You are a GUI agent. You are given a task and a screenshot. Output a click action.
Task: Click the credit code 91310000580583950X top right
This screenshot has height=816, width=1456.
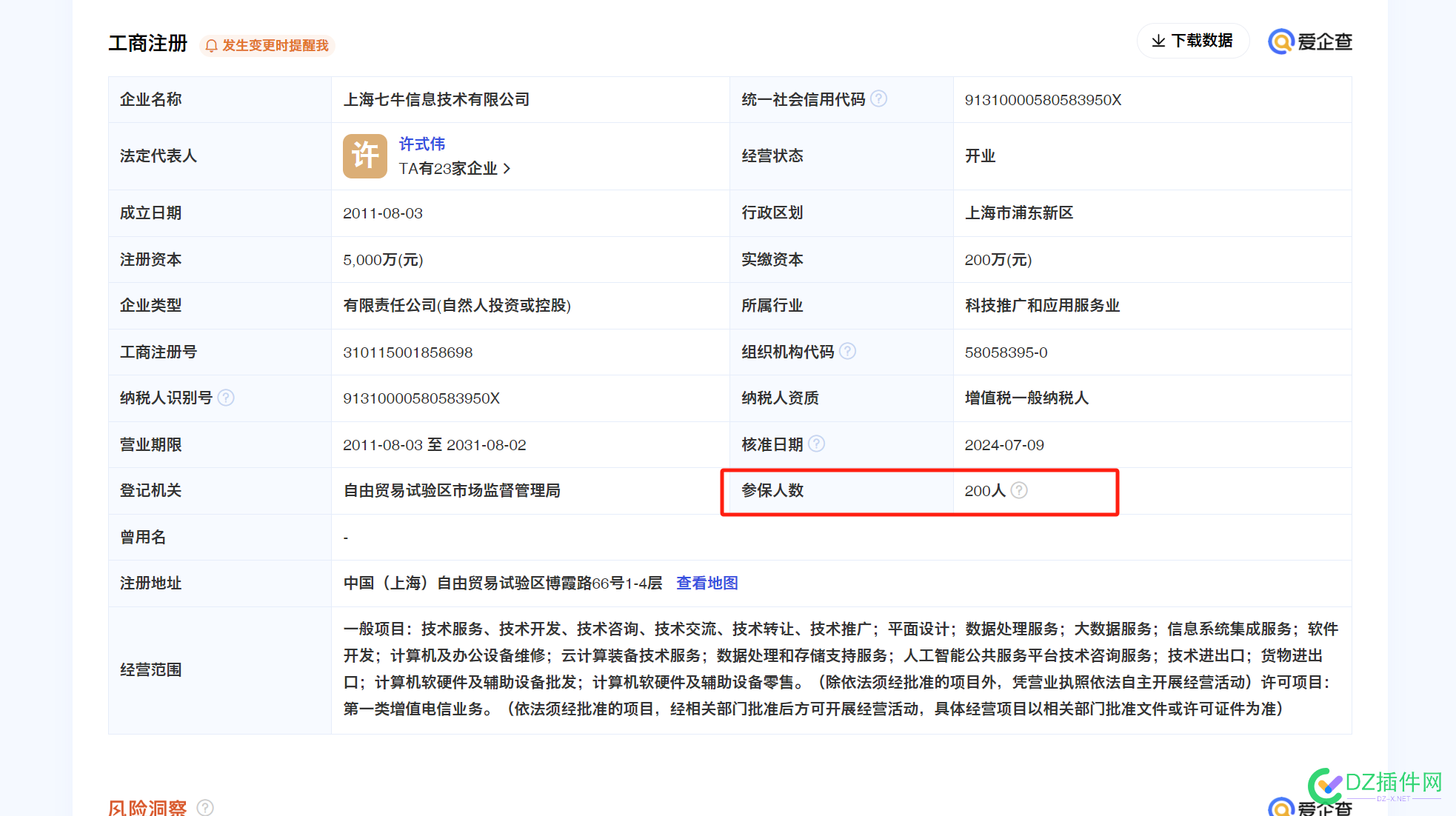tap(1043, 100)
